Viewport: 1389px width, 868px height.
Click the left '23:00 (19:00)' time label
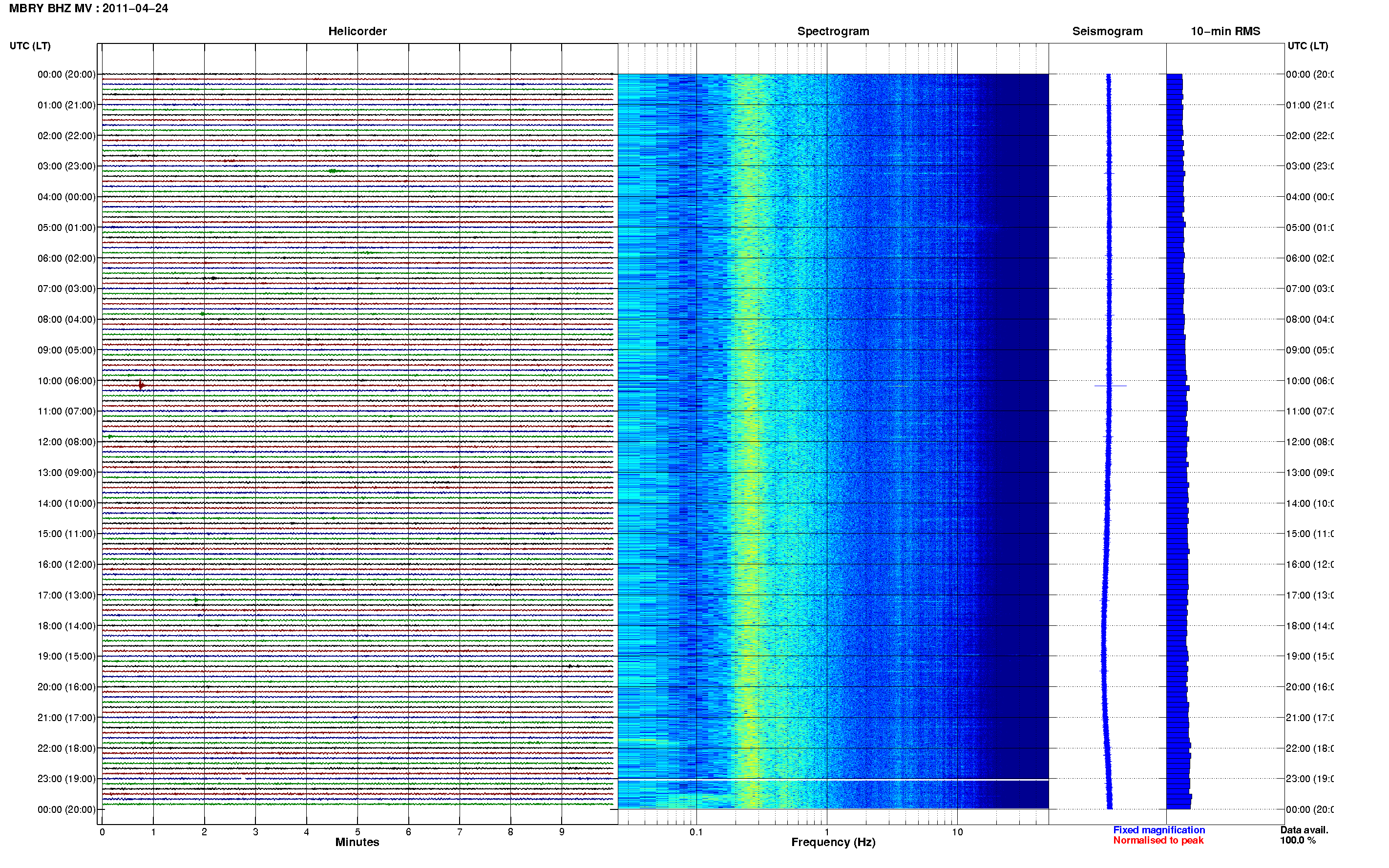(x=66, y=779)
